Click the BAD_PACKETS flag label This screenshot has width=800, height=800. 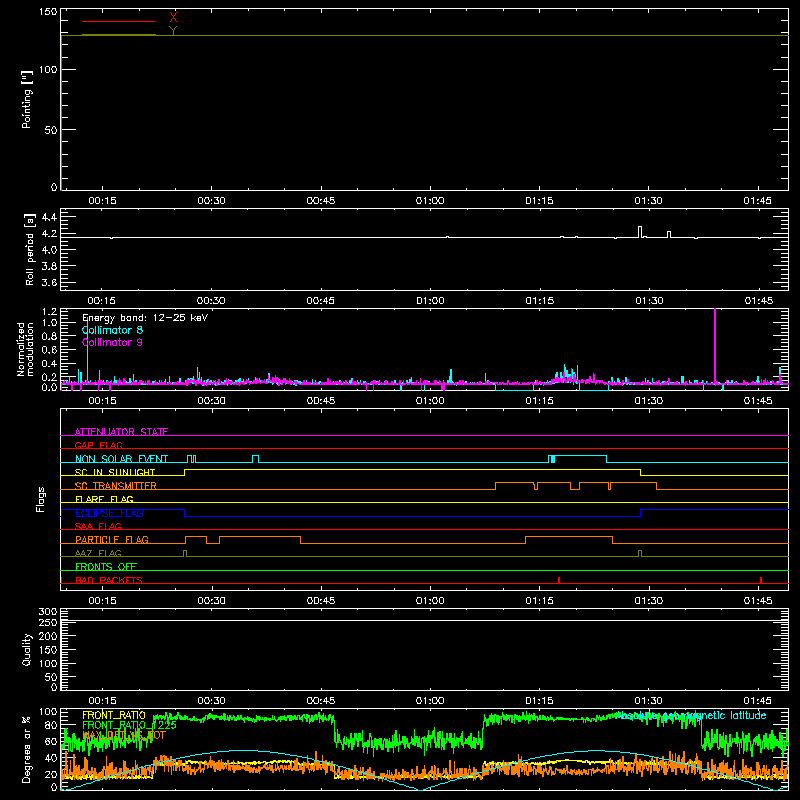(109, 580)
